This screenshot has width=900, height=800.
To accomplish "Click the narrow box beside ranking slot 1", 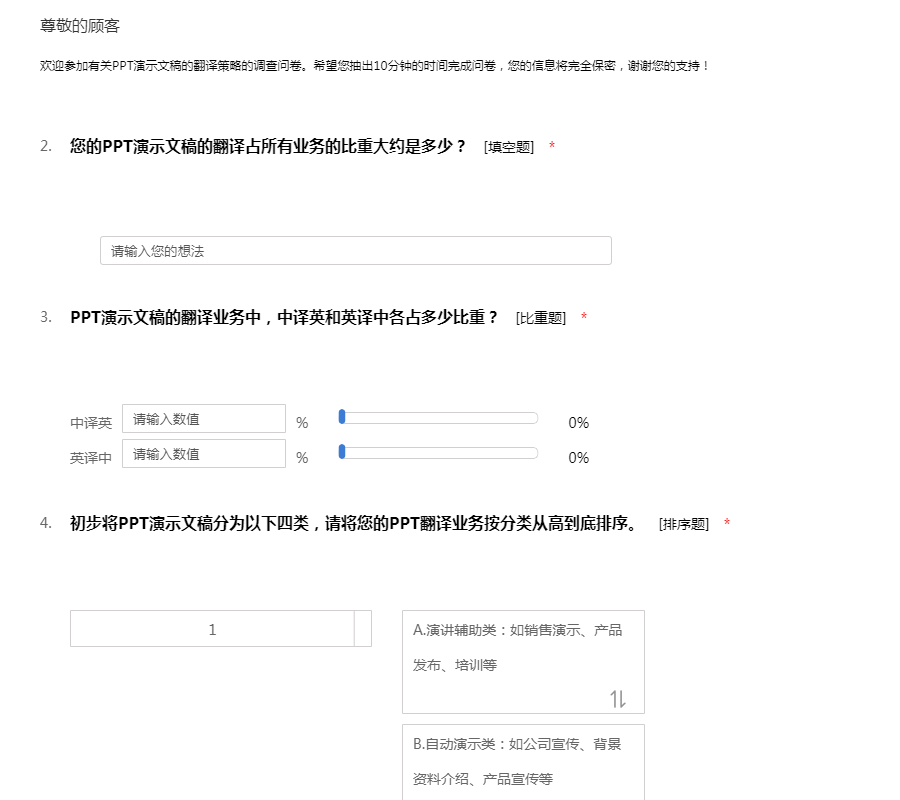I will (363, 630).
